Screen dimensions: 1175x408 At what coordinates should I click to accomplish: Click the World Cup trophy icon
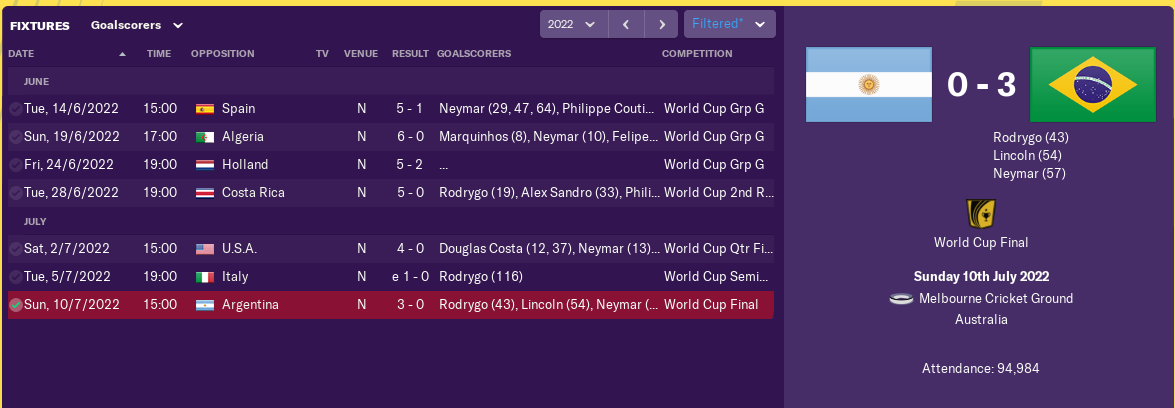tap(980, 214)
